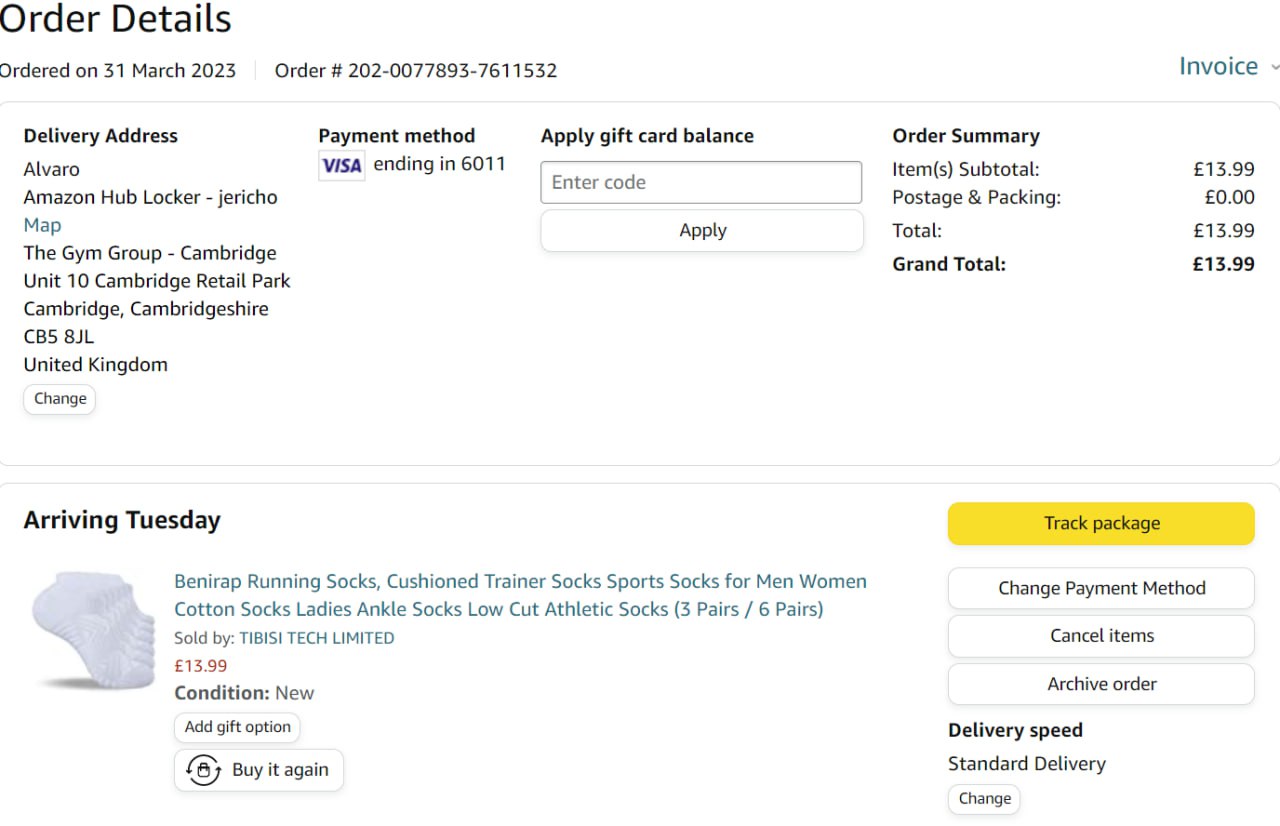Click the Grand Total amount
The width and height of the screenshot is (1280, 826).
[x=1223, y=264]
